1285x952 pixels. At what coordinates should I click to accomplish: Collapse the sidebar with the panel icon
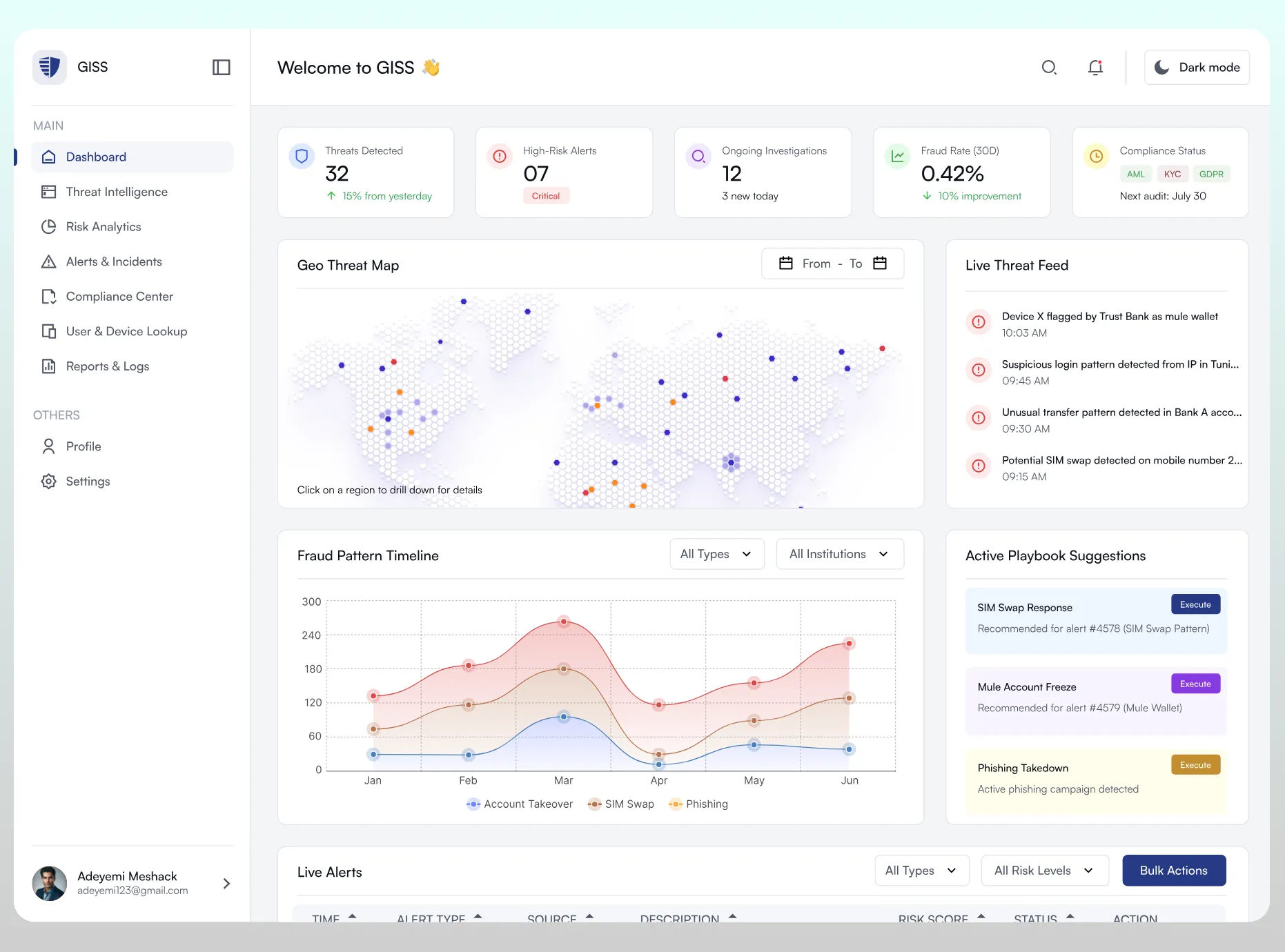click(x=221, y=67)
